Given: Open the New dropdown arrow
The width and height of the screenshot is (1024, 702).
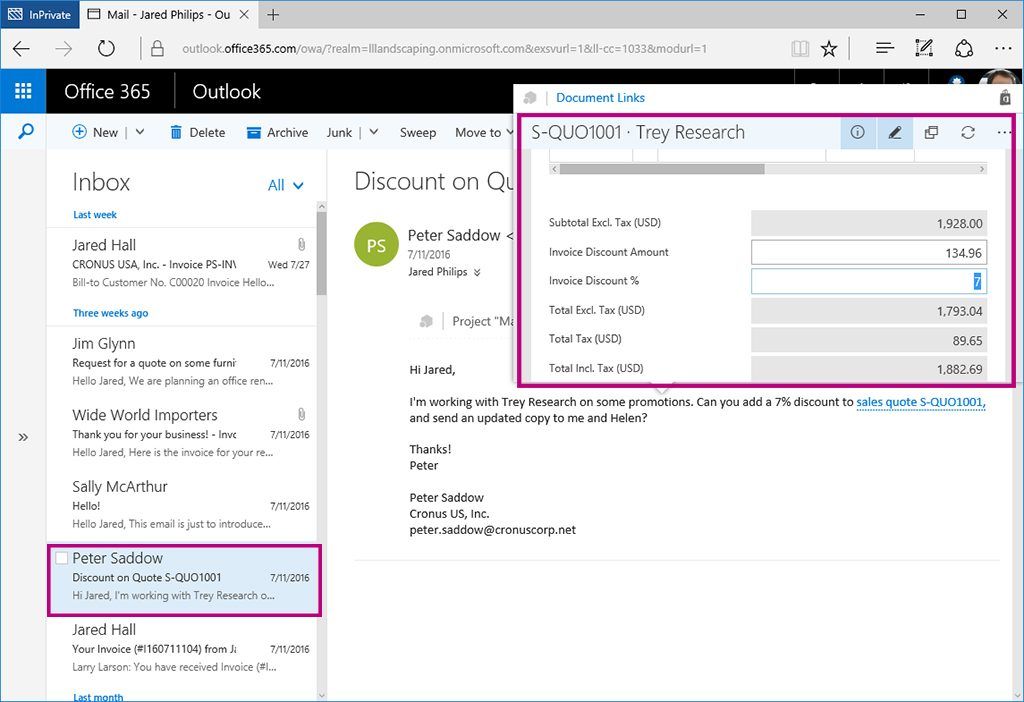Looking at the screenshot, I should point(140,132).
